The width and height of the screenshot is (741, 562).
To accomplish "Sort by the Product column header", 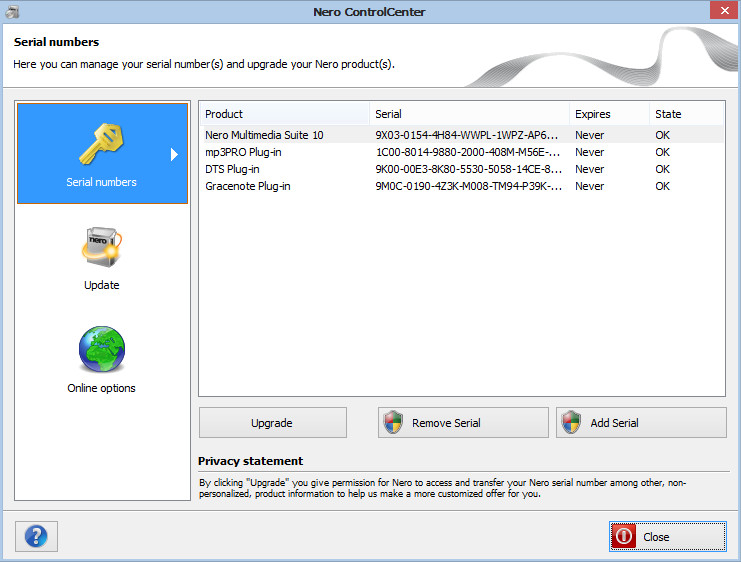I will (284, 114).
